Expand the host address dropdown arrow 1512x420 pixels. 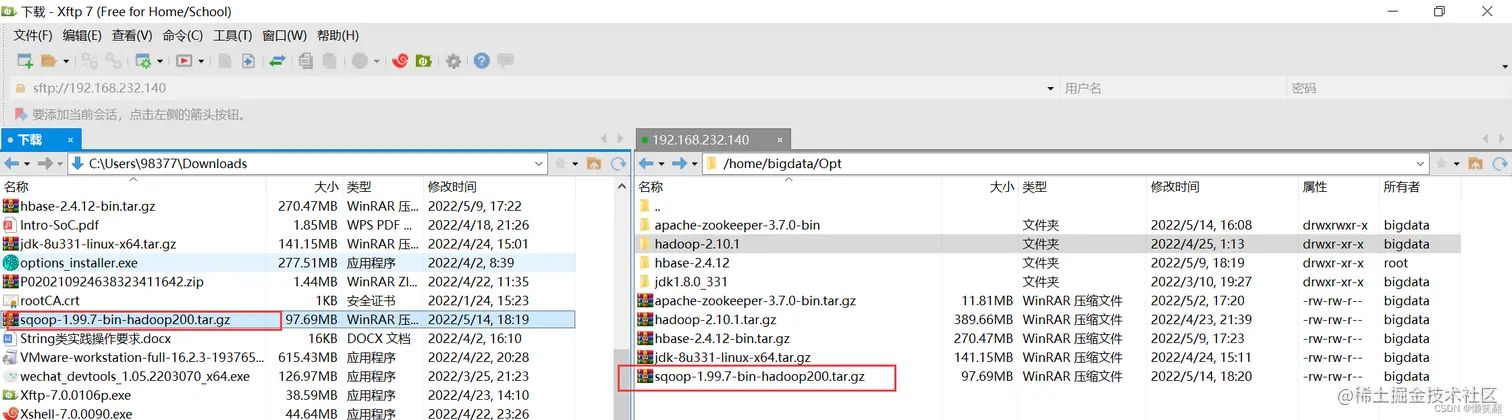(x=1050, y=88)
